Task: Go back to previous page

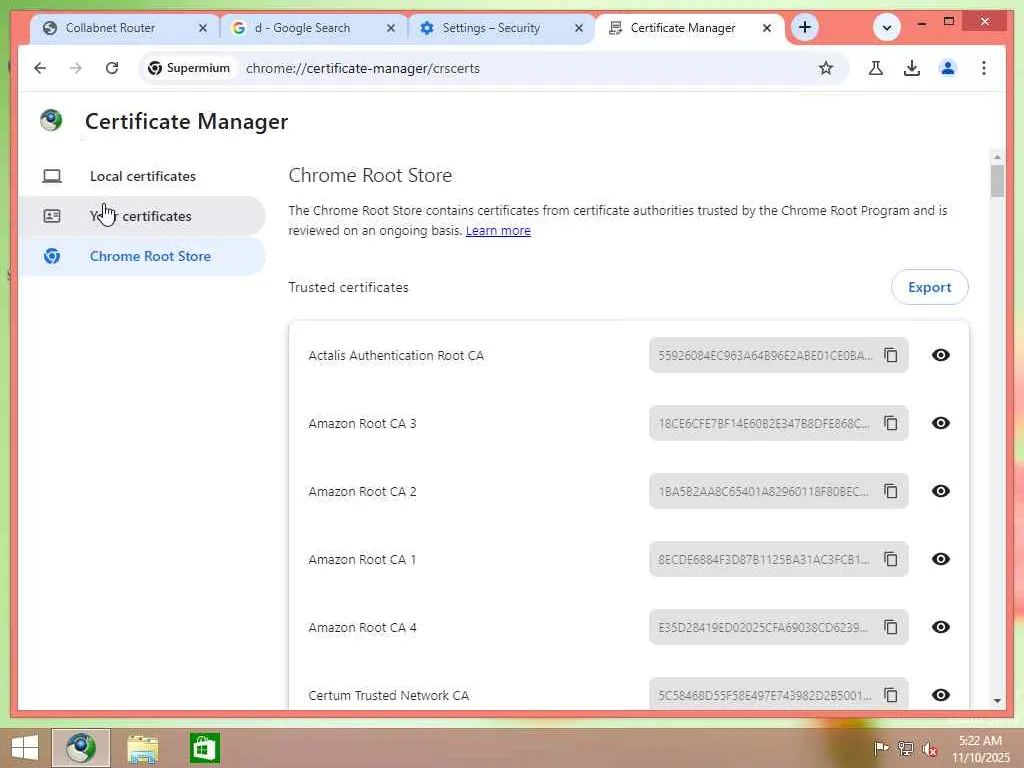Action: (x=40, y=68)
